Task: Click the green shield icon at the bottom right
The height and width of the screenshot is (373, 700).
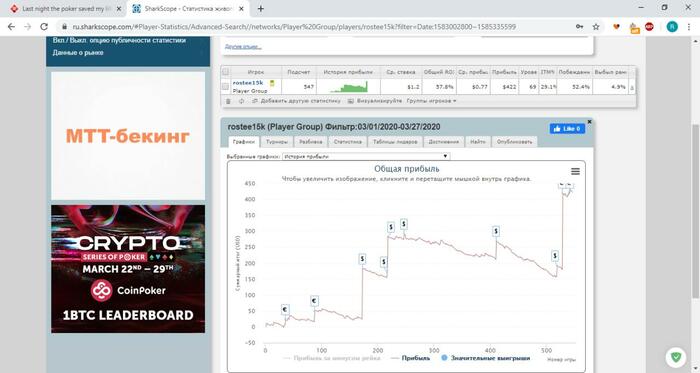Action: point(676,357)
